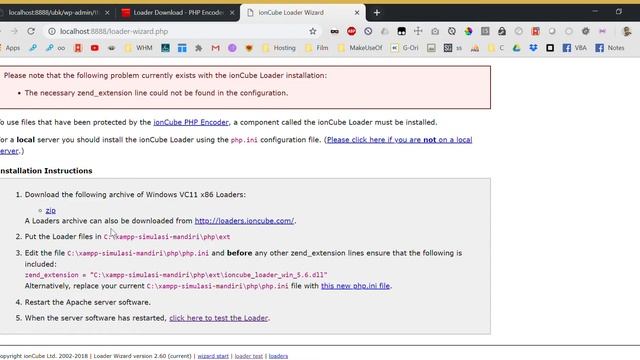Open the loaders.ioncube.com link
Image resolution: width=640 pixels, height=360 pixels.
tap(244, 221)
